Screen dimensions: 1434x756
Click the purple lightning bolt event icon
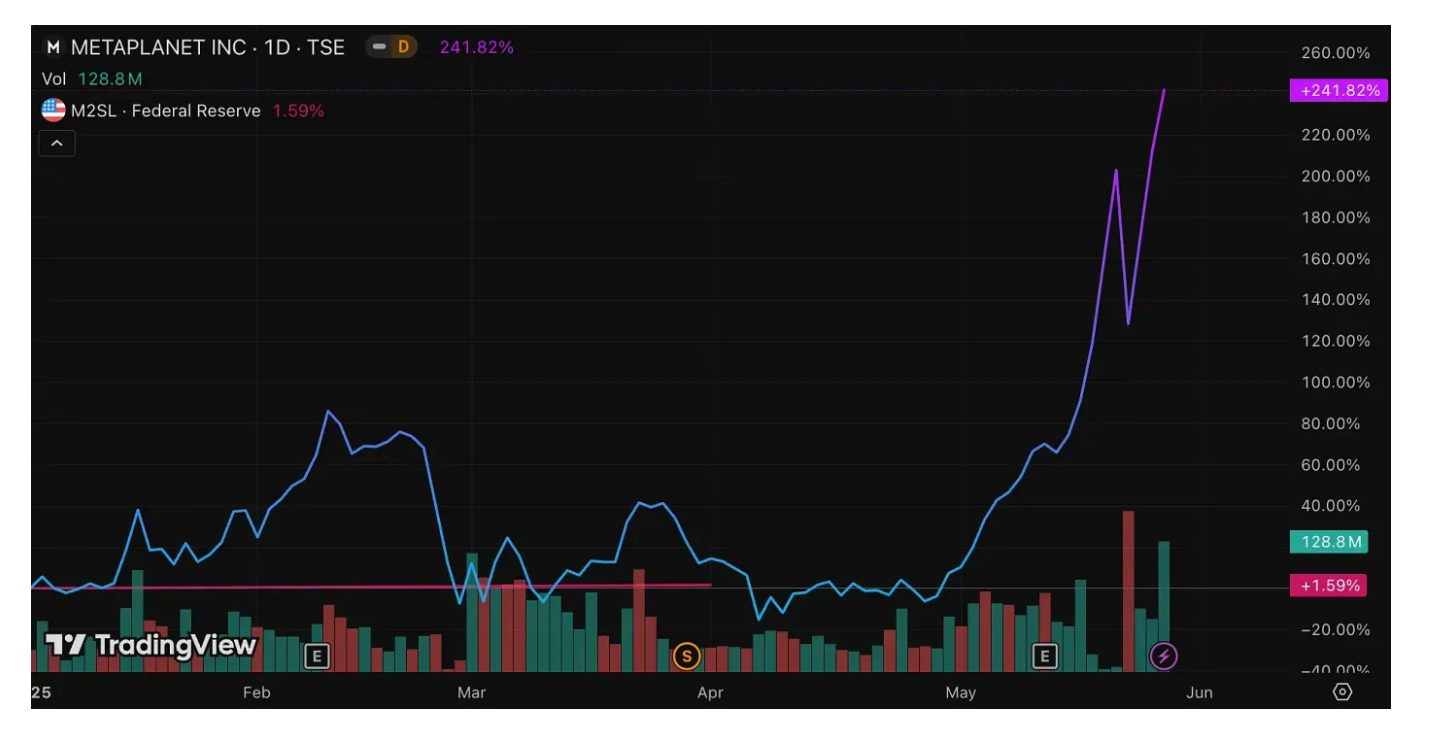point(1163,656)
